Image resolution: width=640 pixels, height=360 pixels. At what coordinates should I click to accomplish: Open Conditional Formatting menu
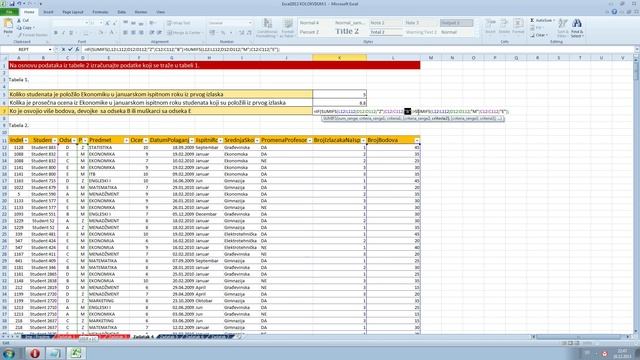click(267, 28)
